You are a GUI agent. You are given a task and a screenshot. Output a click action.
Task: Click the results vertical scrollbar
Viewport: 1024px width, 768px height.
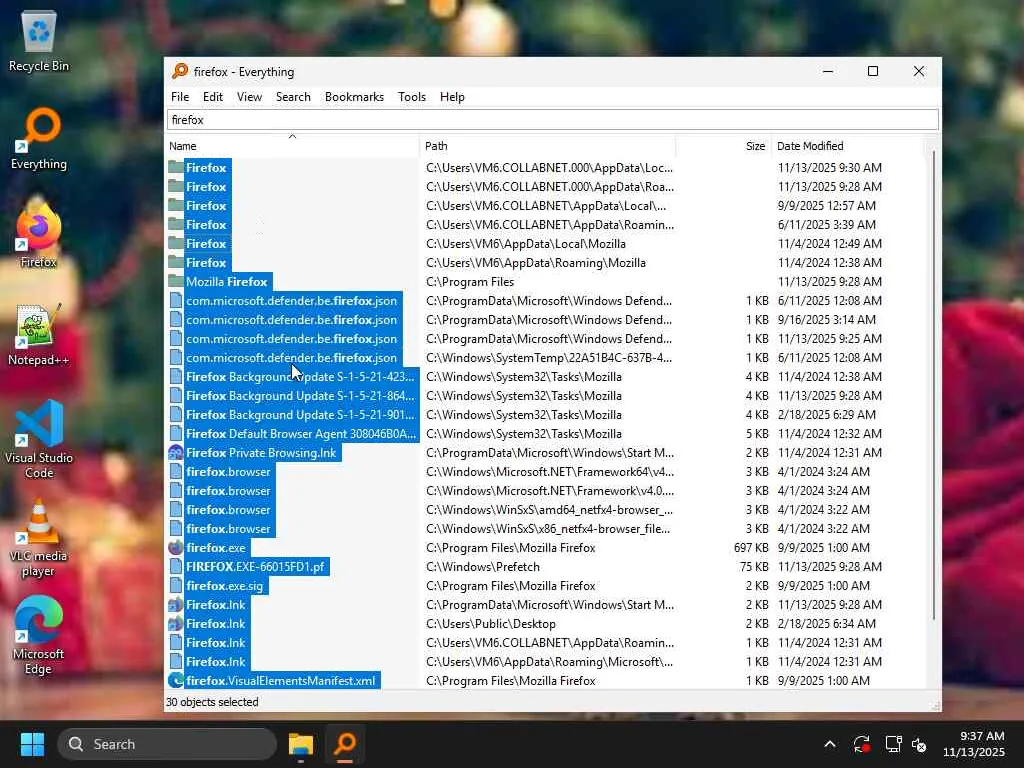pos(933,385)
